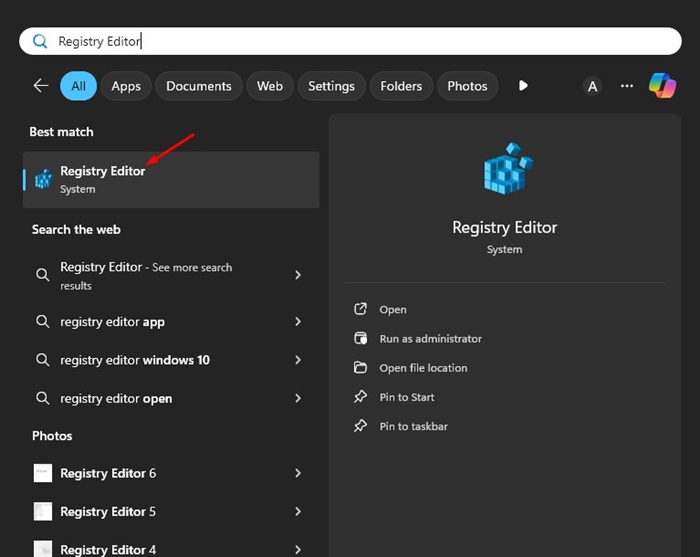Select Run as administrator
Viewport: 700px width, 557px height.
pyautogui.click(x=430, y=339)
